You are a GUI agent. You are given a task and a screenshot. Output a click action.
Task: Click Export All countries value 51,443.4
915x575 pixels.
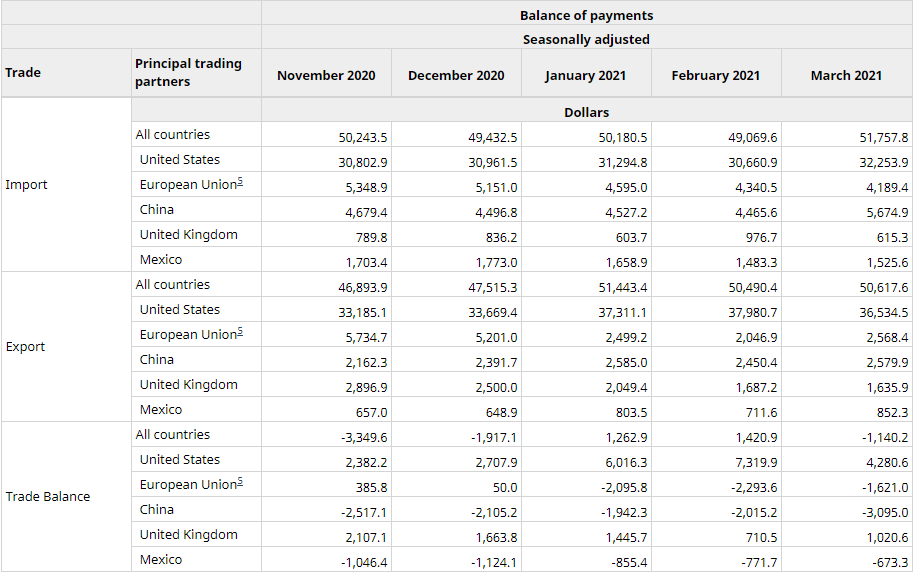623,287
